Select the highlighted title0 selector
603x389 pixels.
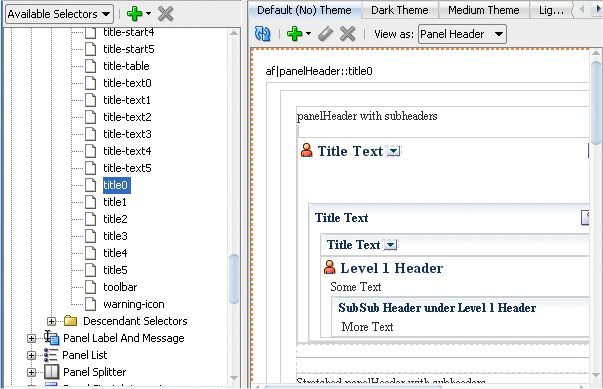click(x=117, y=185)
